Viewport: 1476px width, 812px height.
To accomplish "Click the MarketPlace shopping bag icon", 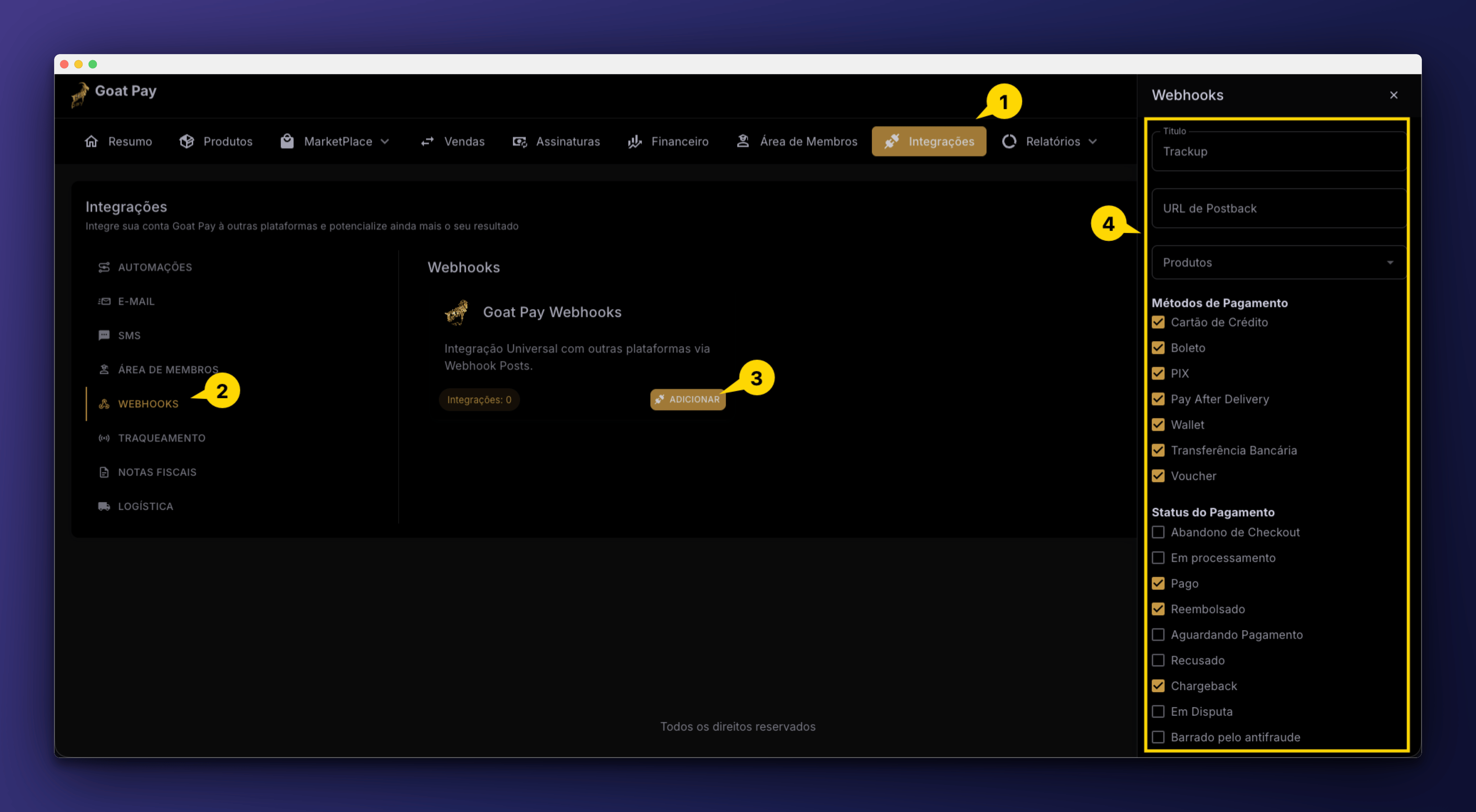I will pos(287,141).
